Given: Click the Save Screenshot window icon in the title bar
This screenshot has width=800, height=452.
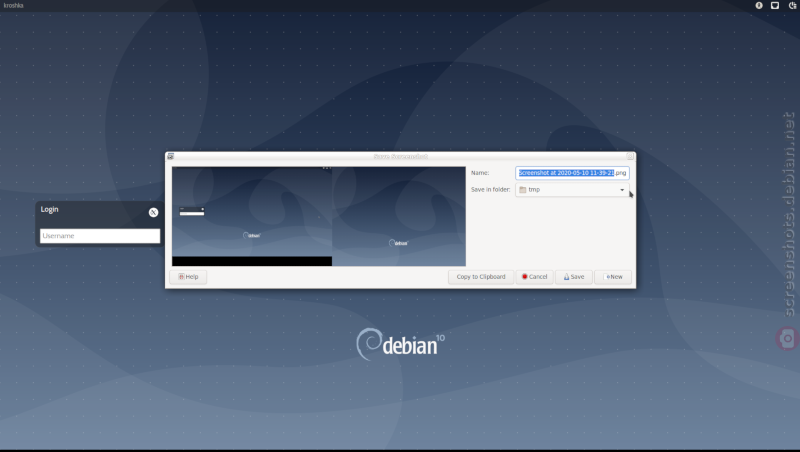Looking at the screenshot, I should click(171, 156).
